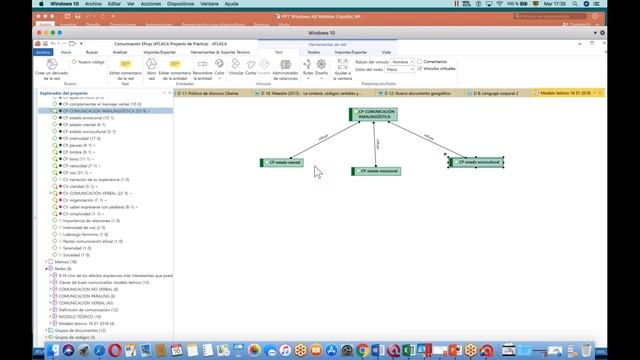Open the Trash in the Dock
Viewport: 640px width, 360px height.
586,350
